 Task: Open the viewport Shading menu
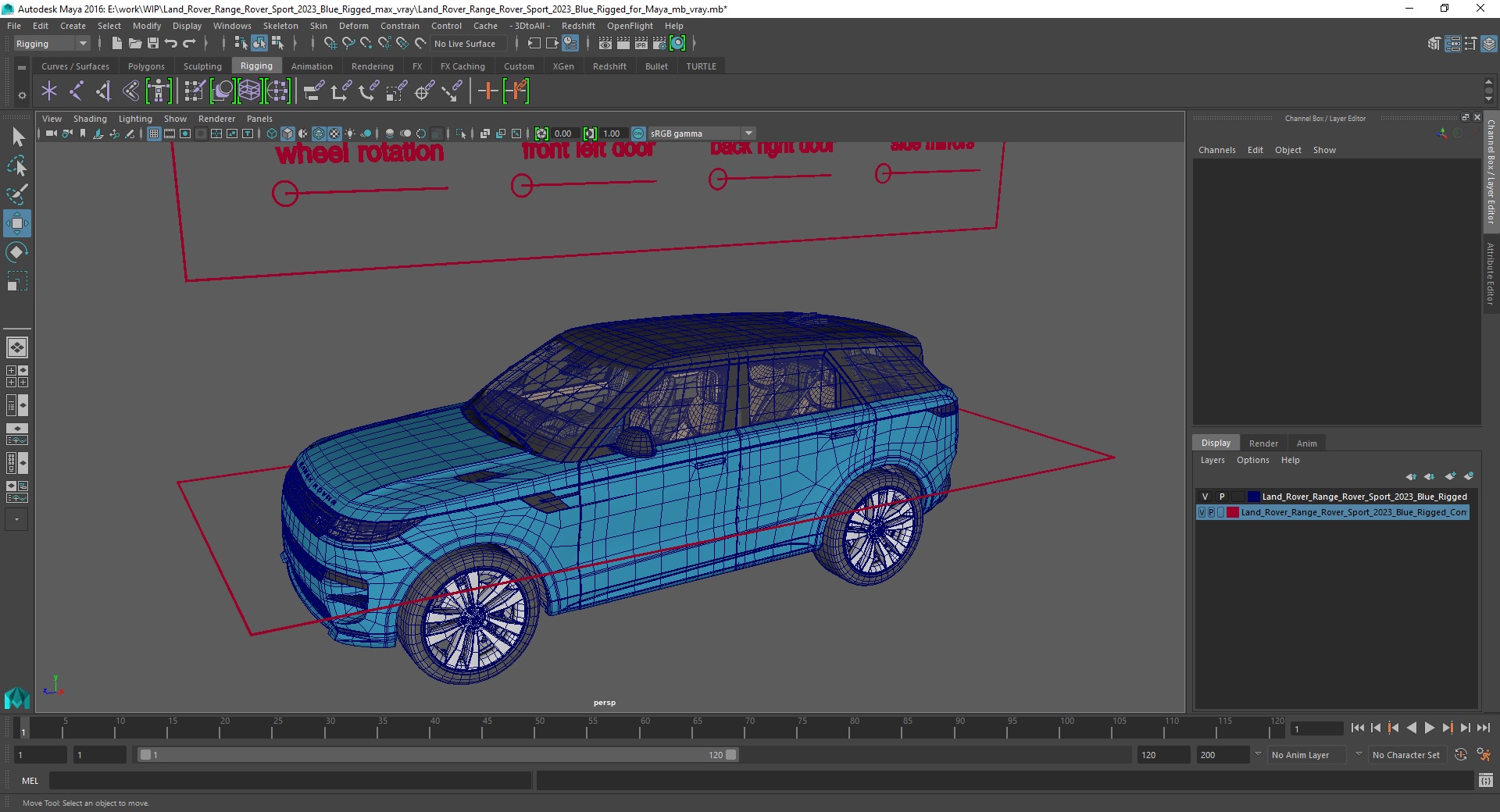coord(90,119)
